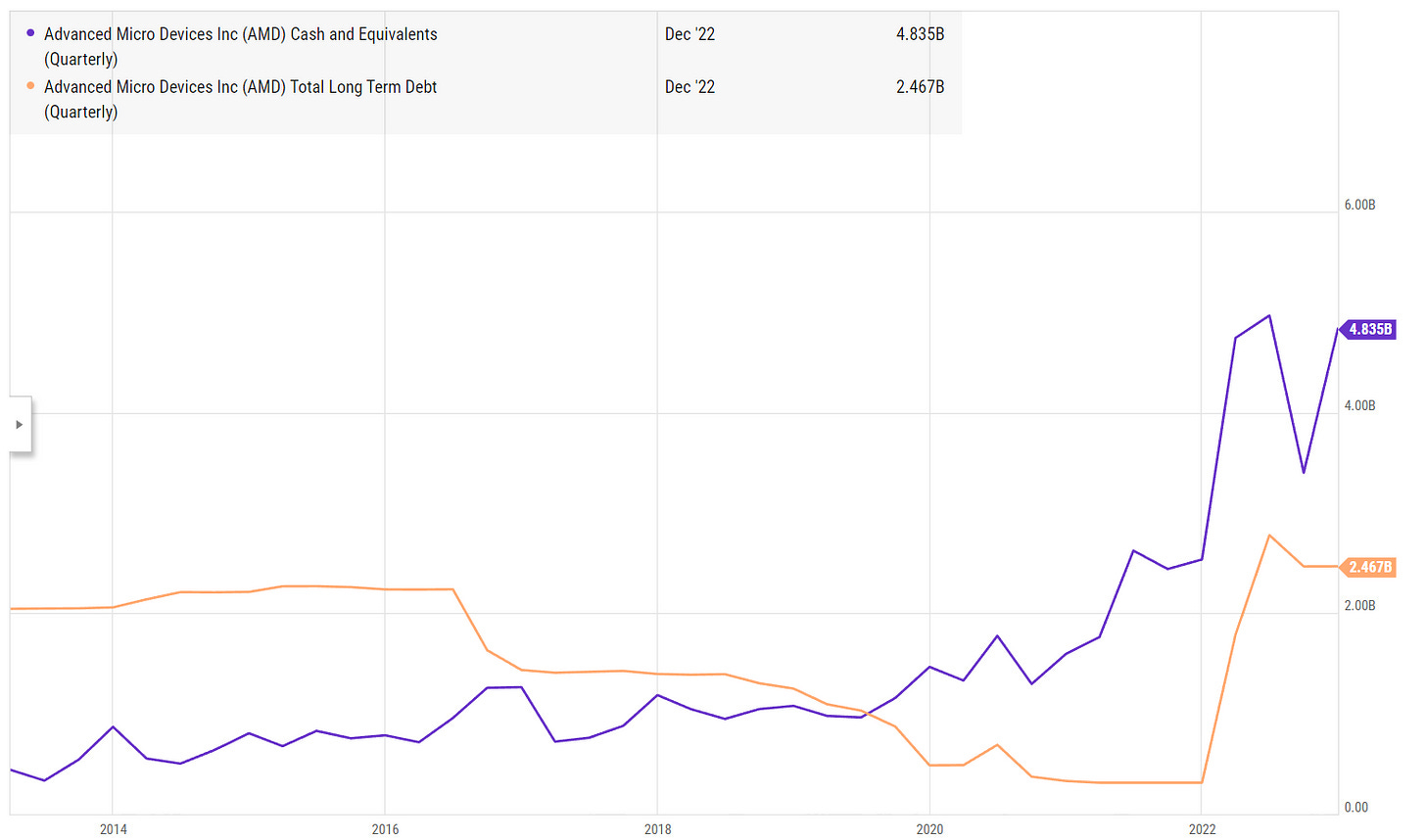The image size is (1426, 840).
Task: Click the orange Total Long Term Debt legend dot
Action: [x=30, y=86]
